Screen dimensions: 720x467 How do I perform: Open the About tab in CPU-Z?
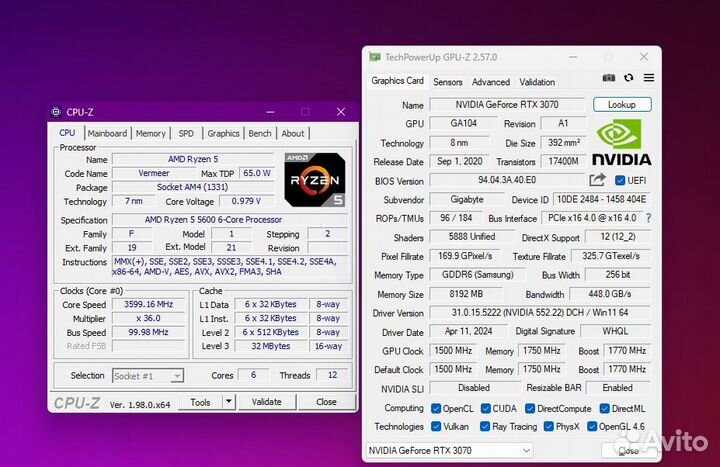293,133
